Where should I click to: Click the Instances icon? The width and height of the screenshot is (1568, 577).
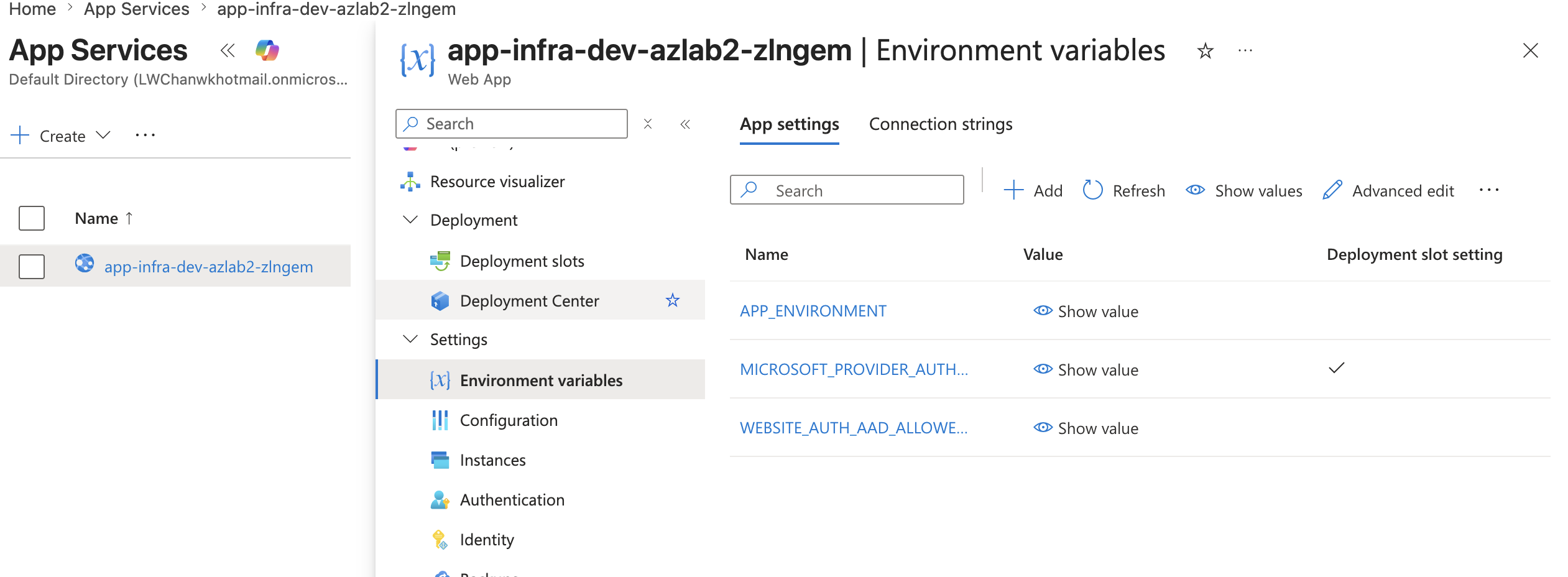pyautogui.click(x=440, y=460)
